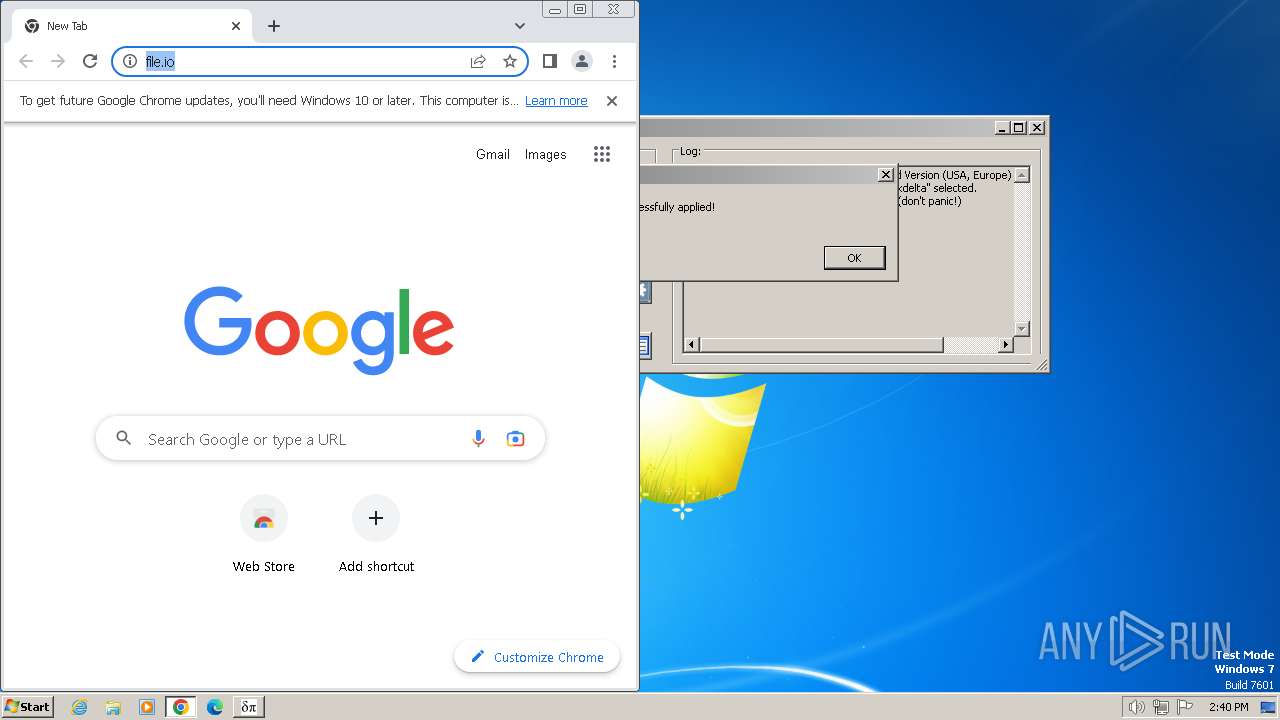Open Chrome three-dot menu

tap(614, 61)
